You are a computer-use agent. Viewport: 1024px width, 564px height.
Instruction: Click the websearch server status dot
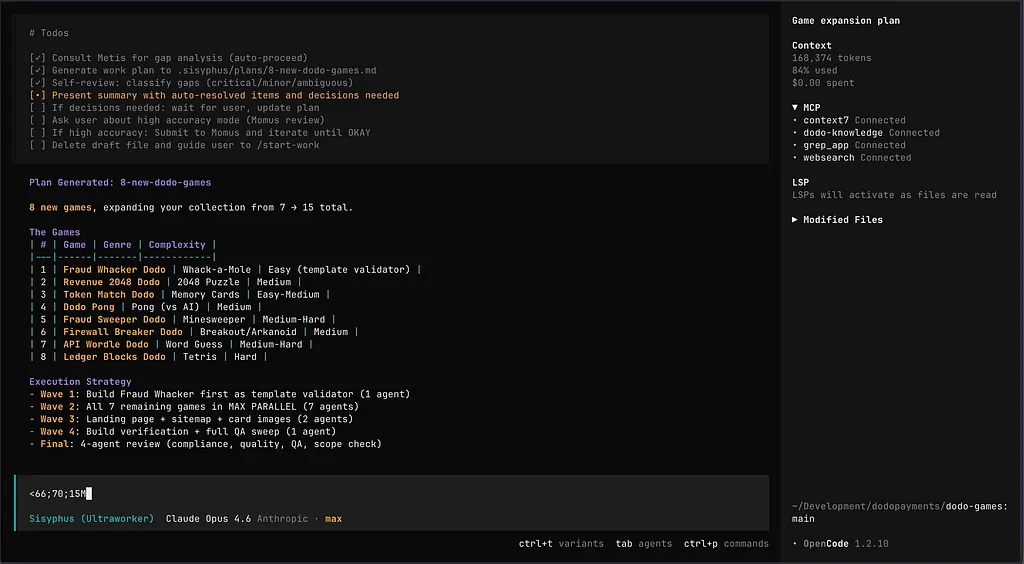(x=795, y=158)
